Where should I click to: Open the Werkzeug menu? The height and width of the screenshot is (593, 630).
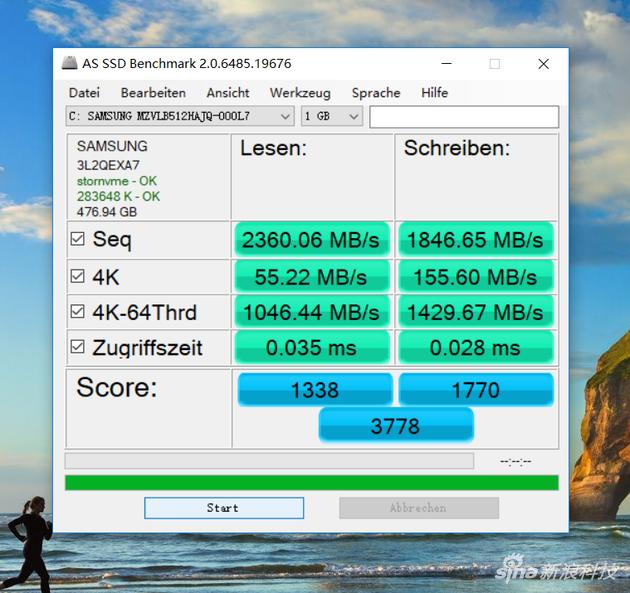coord(300,93)
